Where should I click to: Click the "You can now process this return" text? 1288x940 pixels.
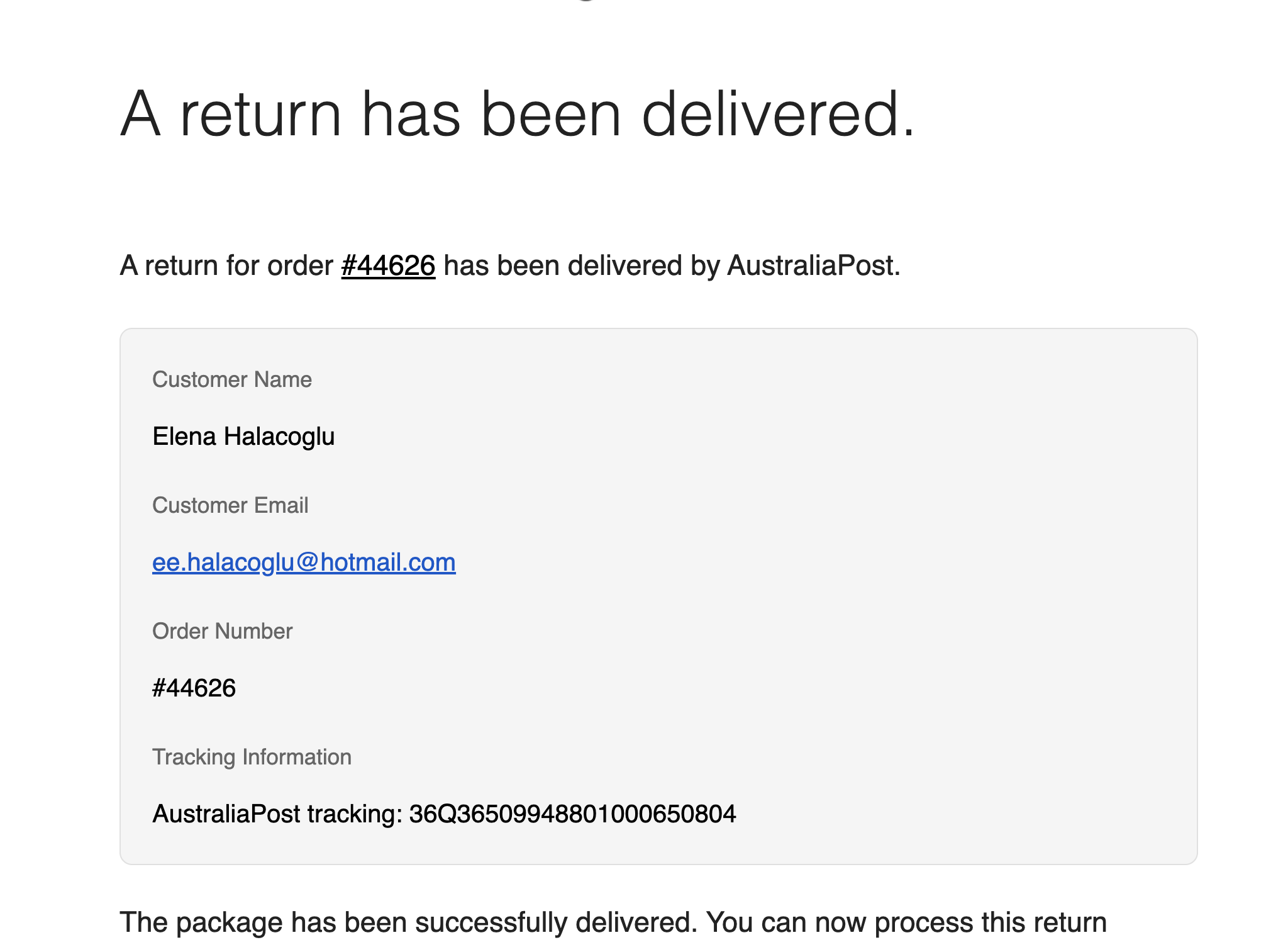[906, 922]
